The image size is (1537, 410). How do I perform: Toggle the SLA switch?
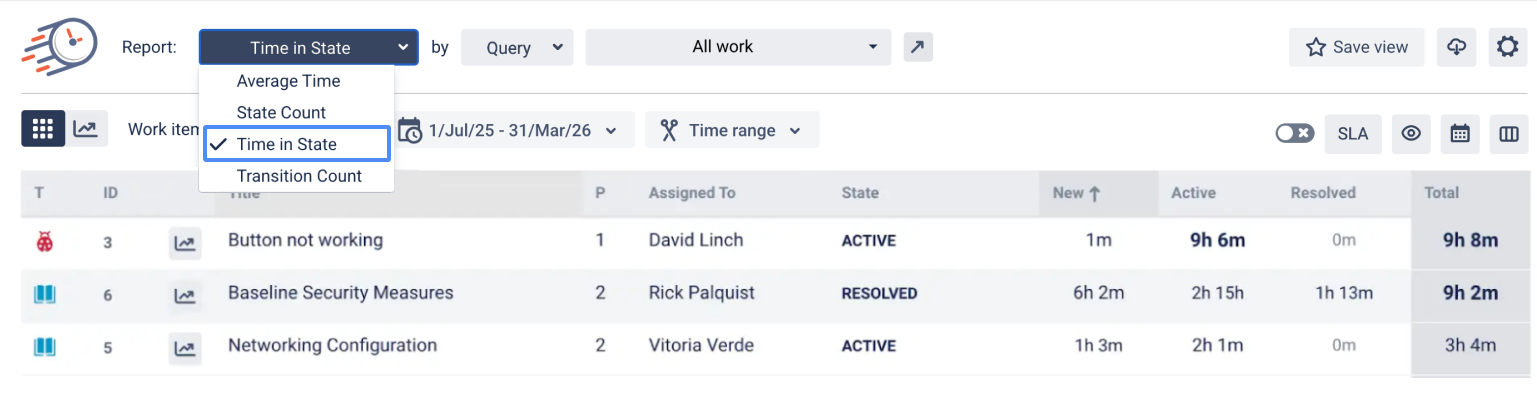point(1294,133)
